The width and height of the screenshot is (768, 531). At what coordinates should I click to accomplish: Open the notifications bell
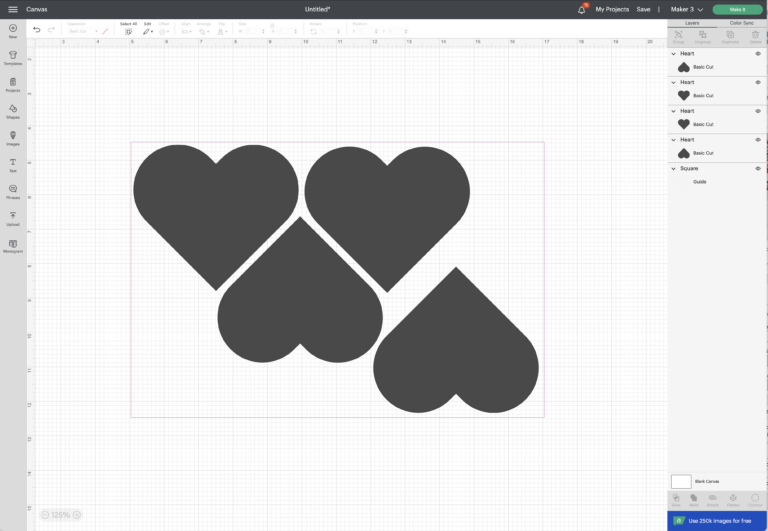point(582,9)
